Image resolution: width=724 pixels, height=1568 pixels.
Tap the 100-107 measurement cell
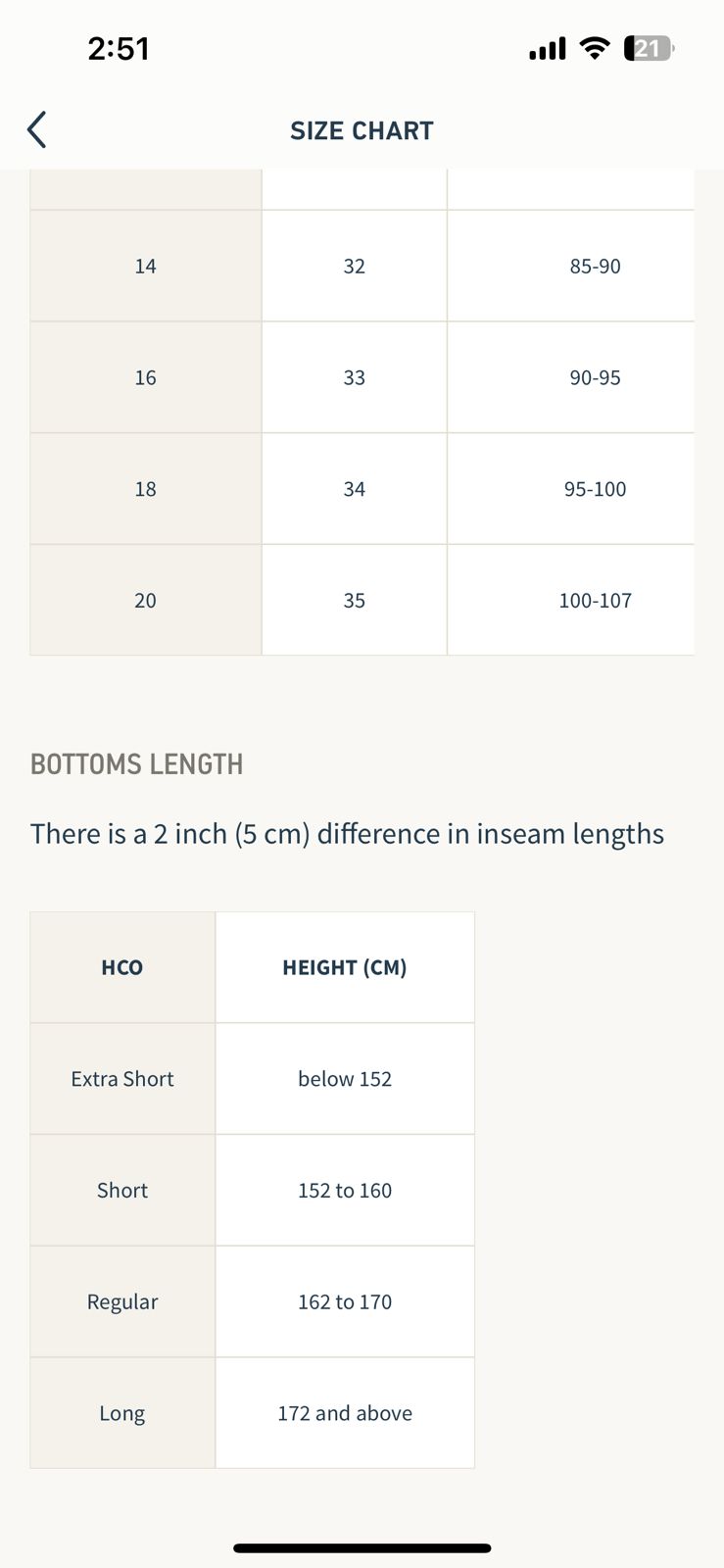coord(595,600)
